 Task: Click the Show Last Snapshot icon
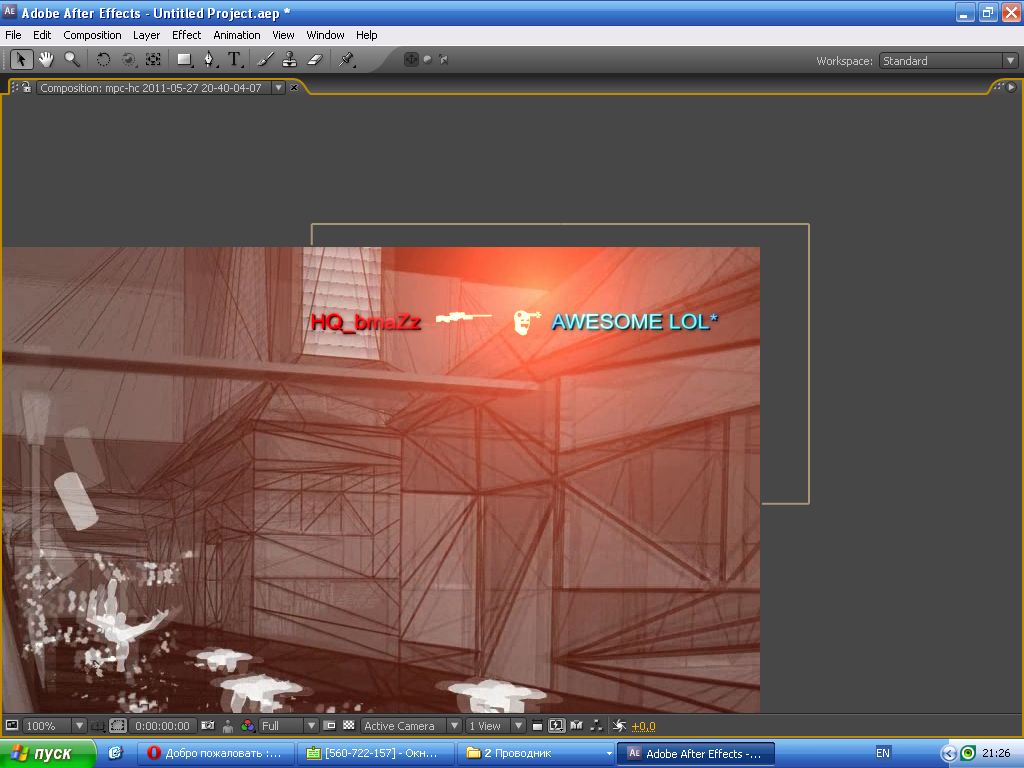coord(228,726)
